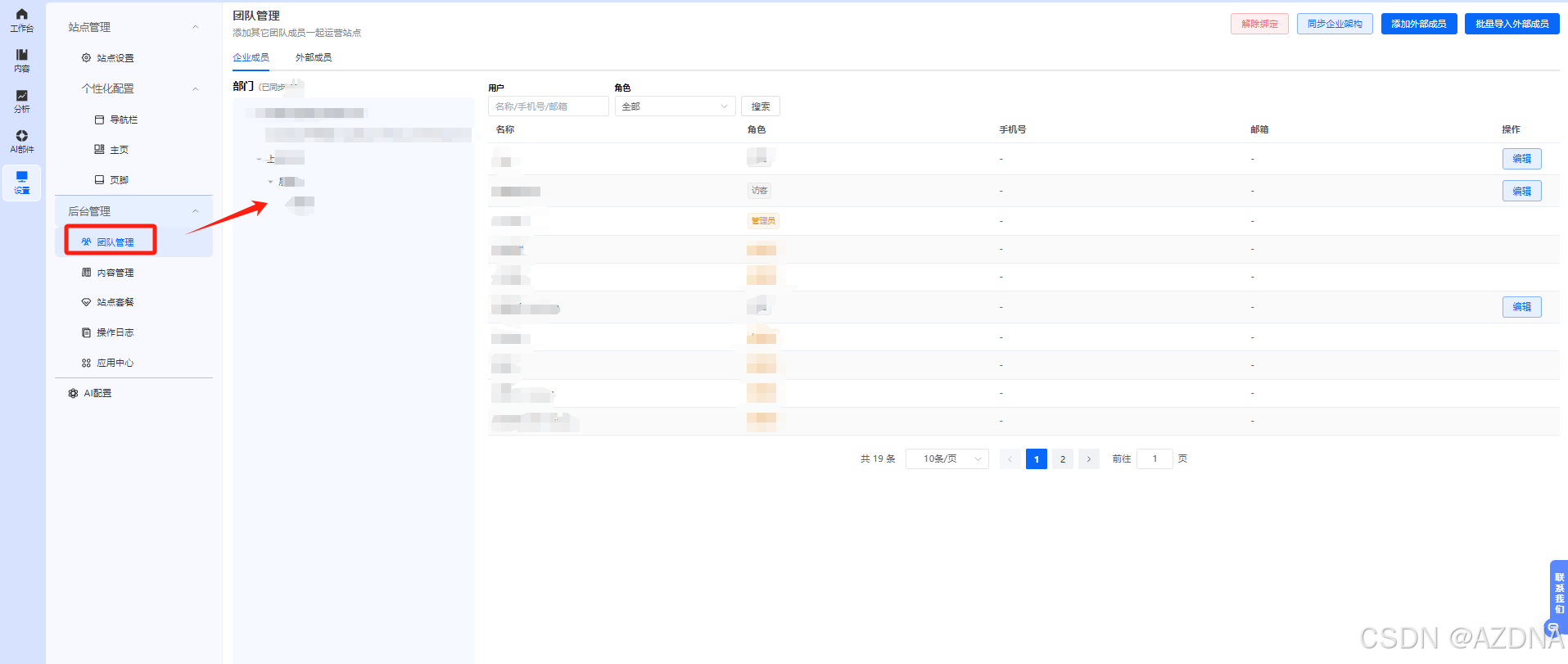The image size is (1568, 664).
Task: Click the 内容管理 books icon
Action: [86, 273]
